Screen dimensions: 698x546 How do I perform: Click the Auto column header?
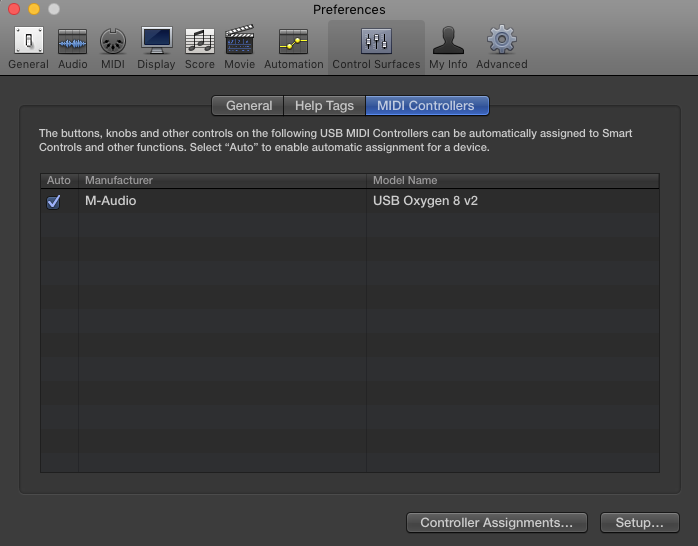click(x=59, y=180)
